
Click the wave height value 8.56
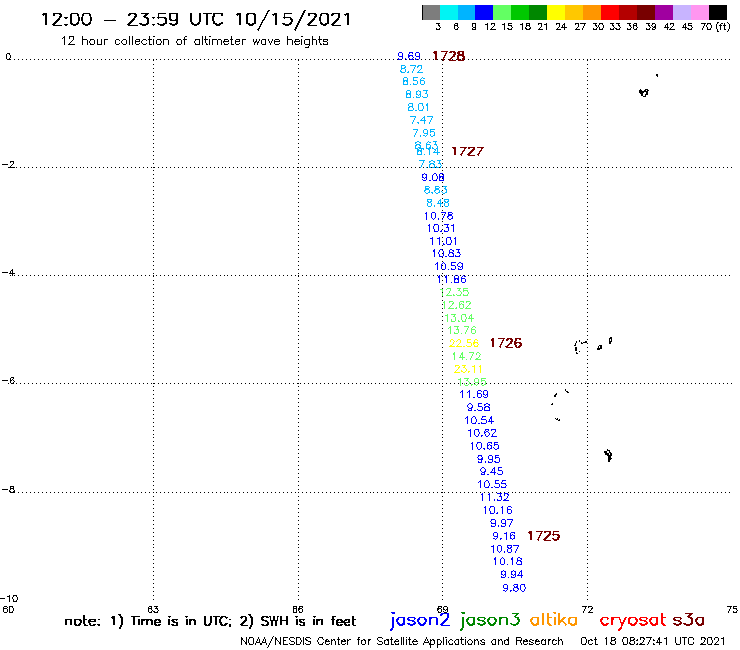coord(414,81)
